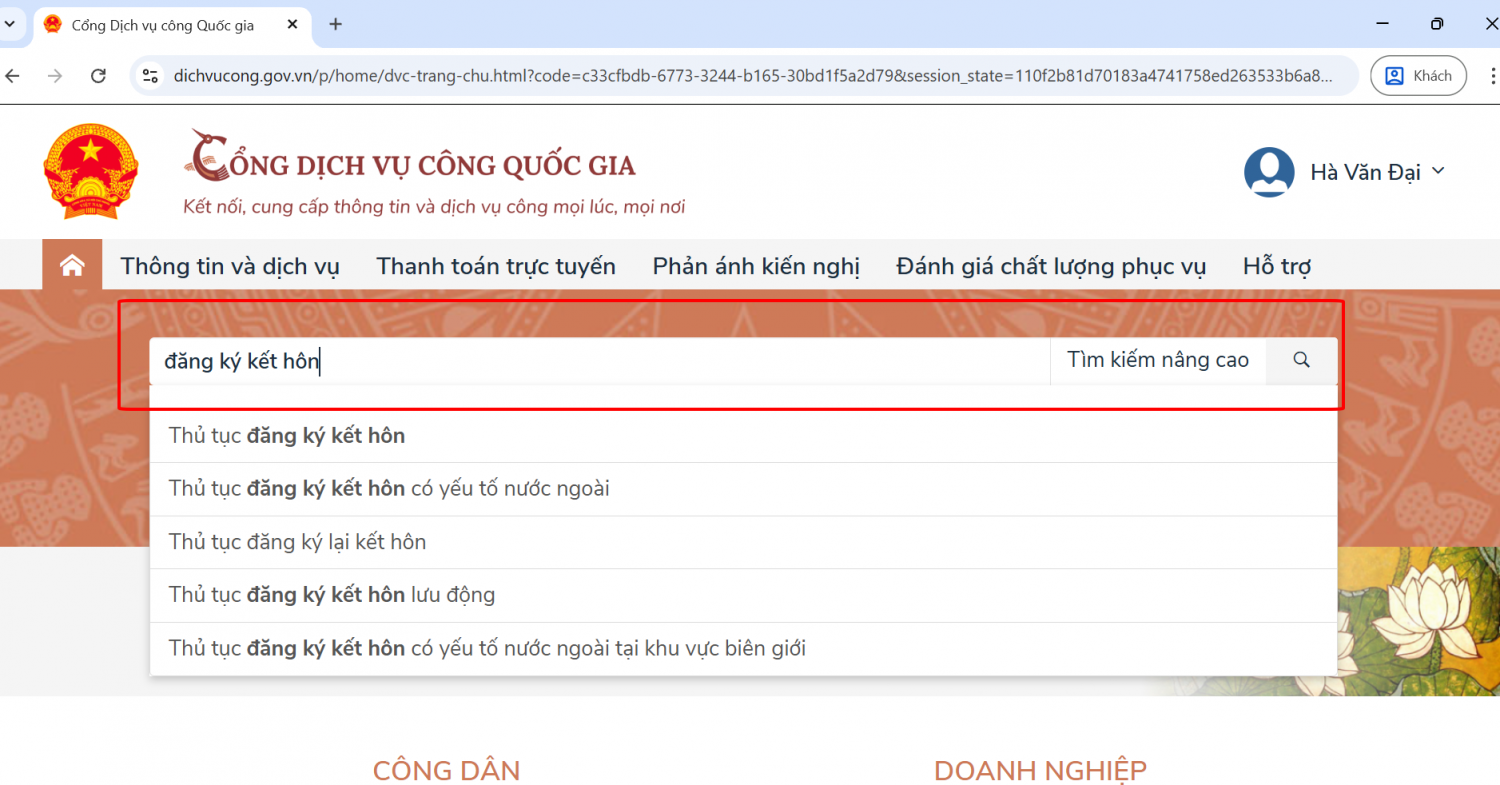
Task: Close the Cổng Dịch vụ công tab
Action: point(292,24)
